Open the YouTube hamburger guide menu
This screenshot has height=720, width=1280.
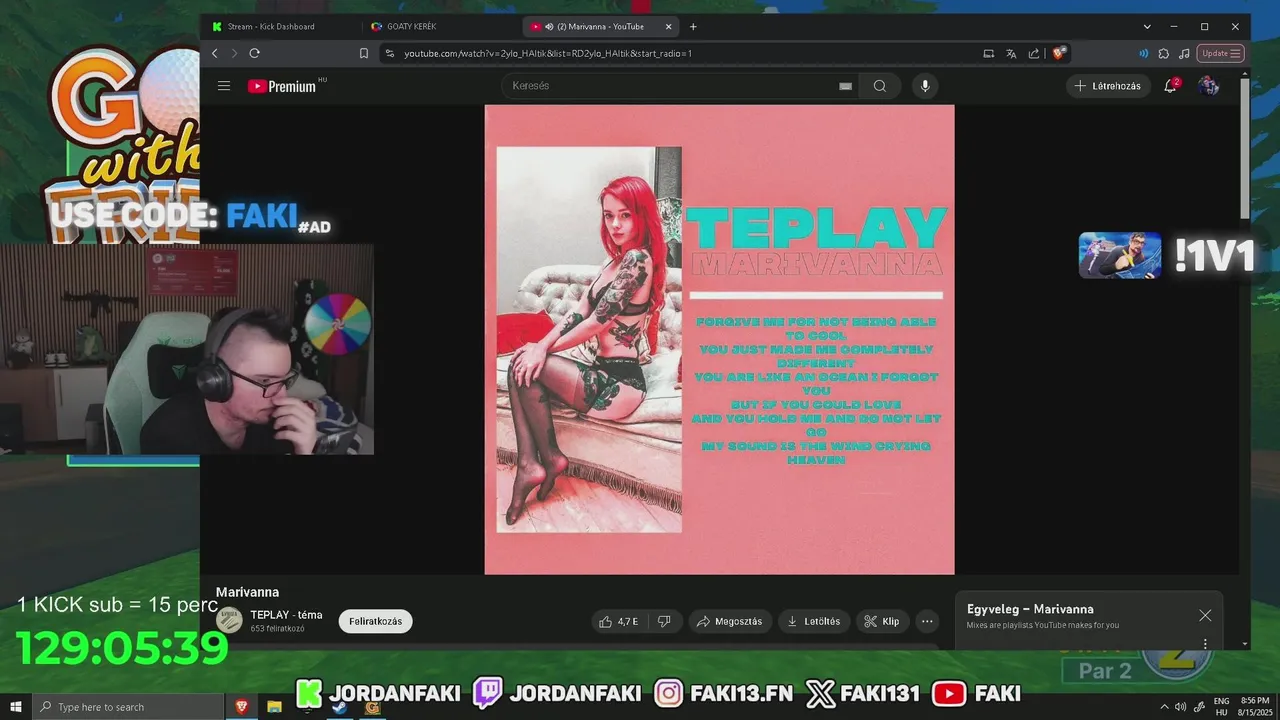tap(224, 86)
